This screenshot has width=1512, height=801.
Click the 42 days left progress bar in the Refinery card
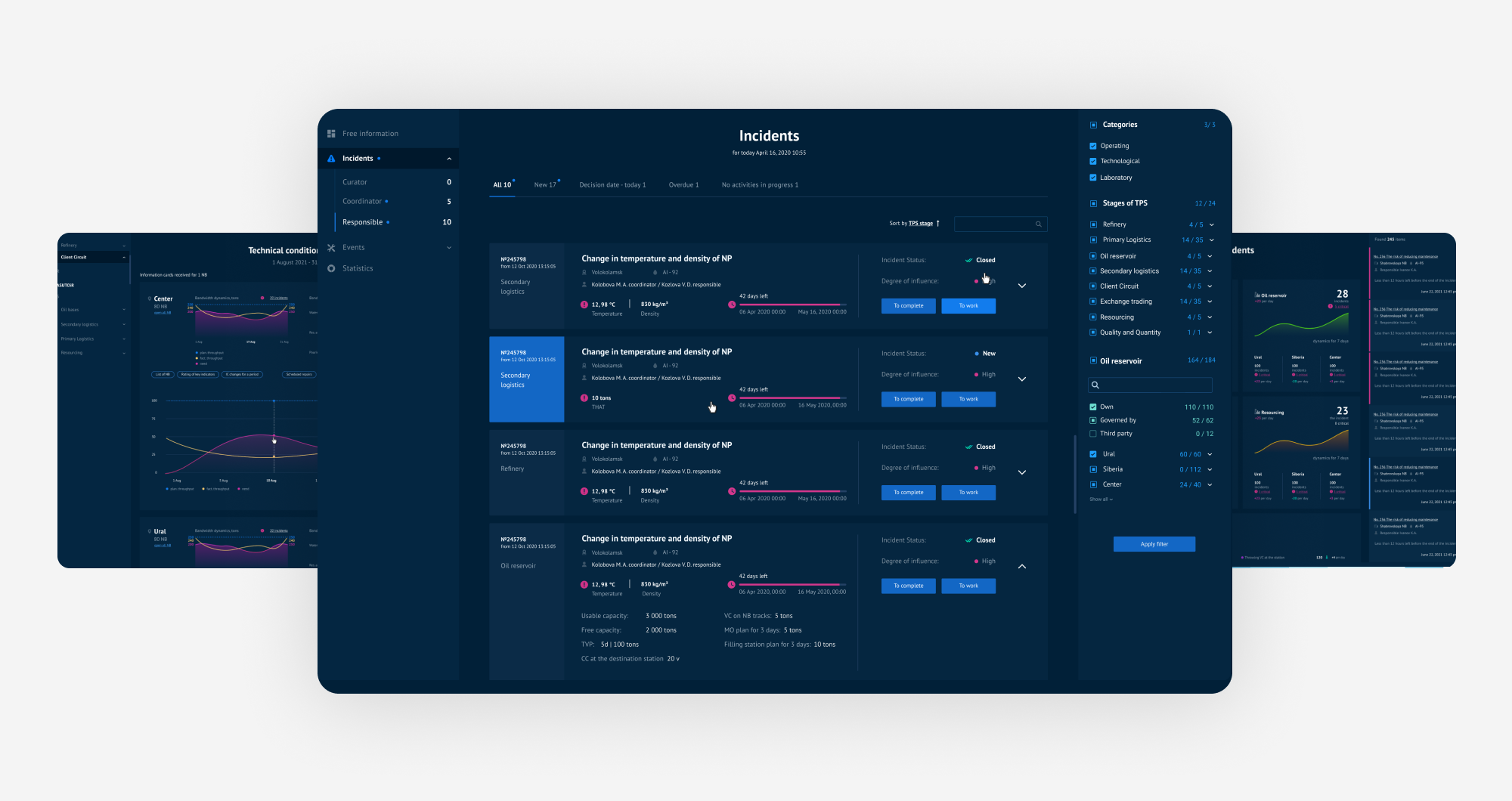[x=793, y=491]
